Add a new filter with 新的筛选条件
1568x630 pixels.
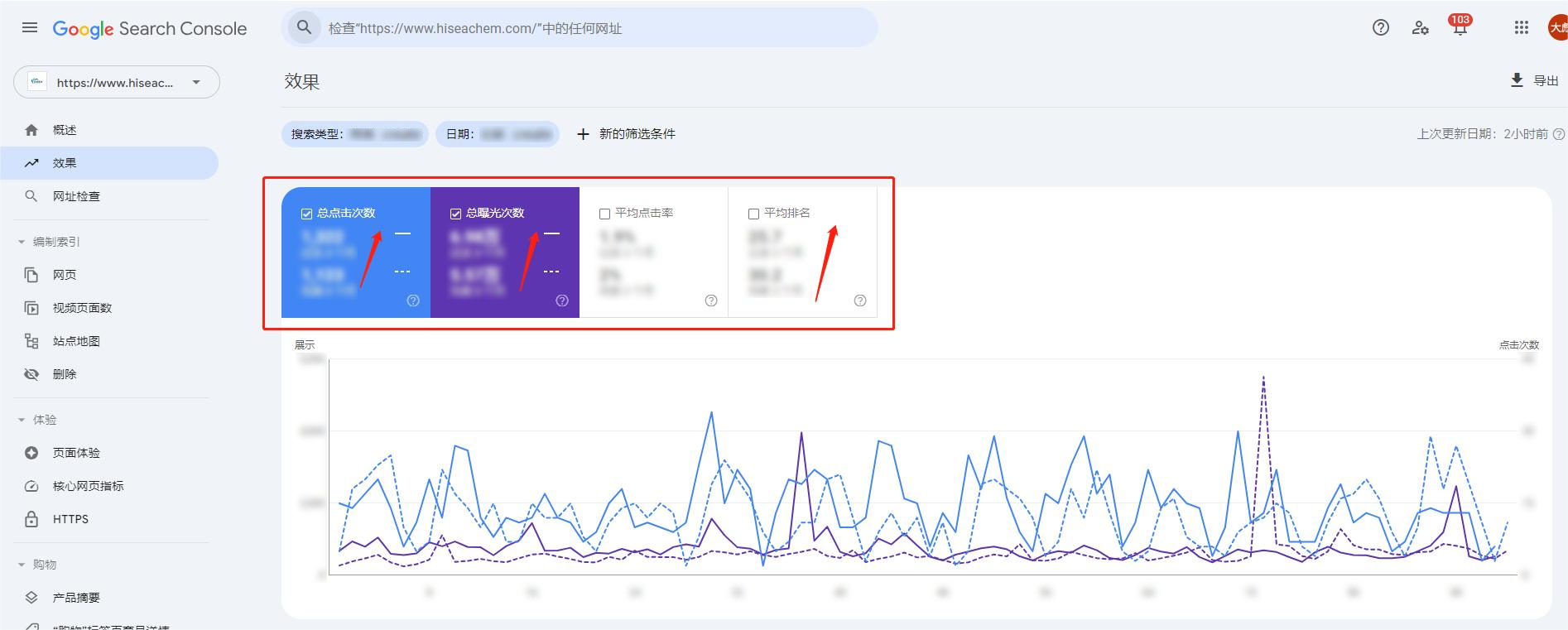(x=626, y=134)
